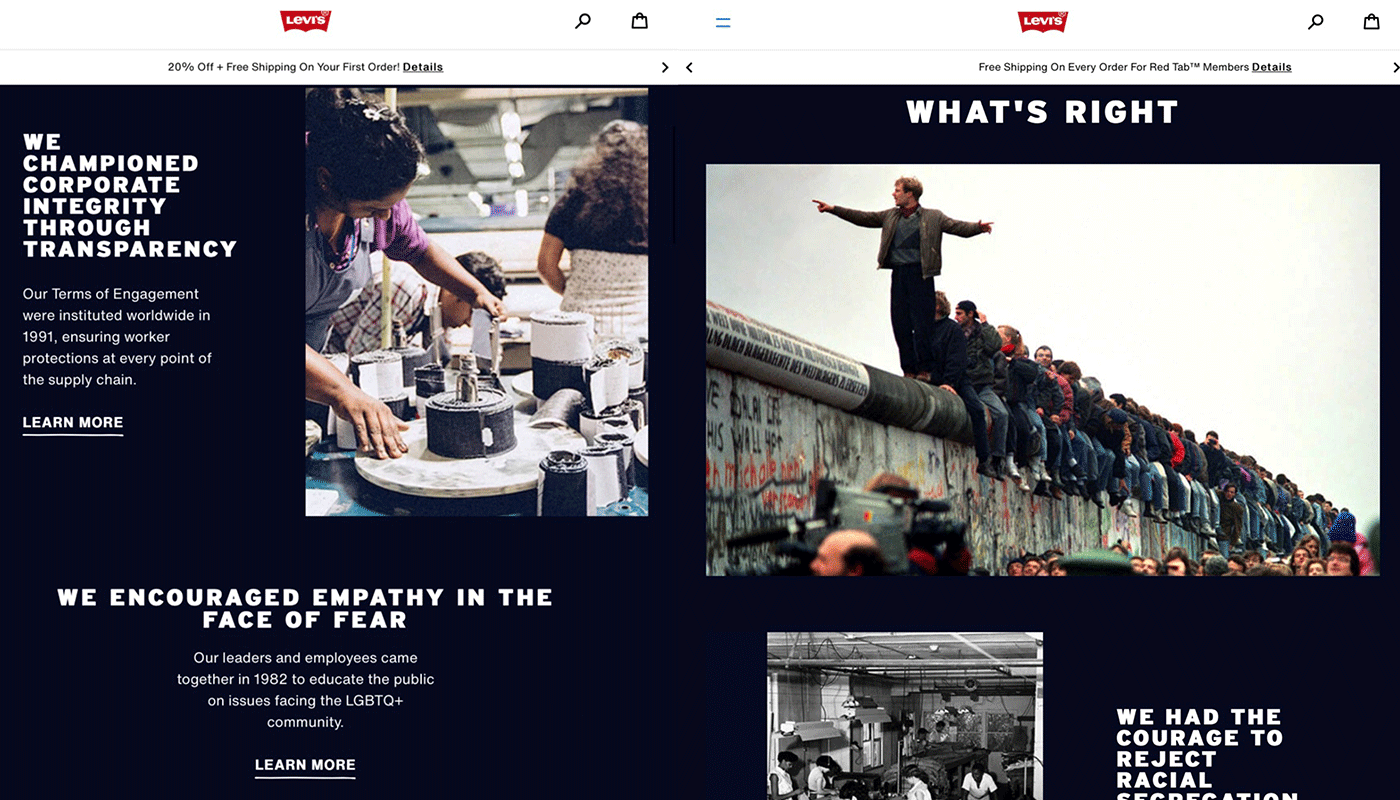Open Details for 20% Off first order
This screenshot has height=800, width=1400.
[x=423, y=67]
